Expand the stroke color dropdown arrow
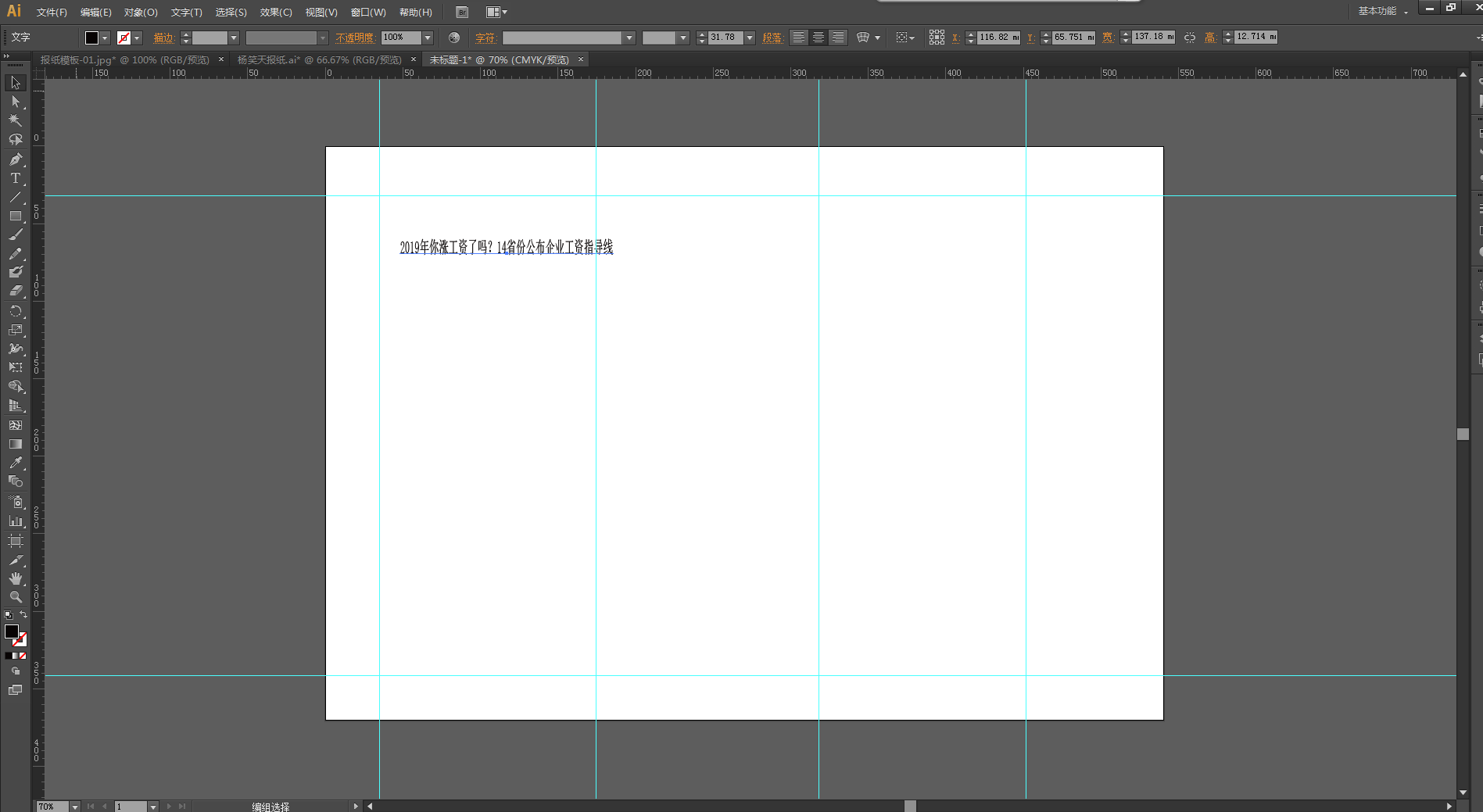The height and width of the screenshot is (812, 1483). (x=137, y=38)
